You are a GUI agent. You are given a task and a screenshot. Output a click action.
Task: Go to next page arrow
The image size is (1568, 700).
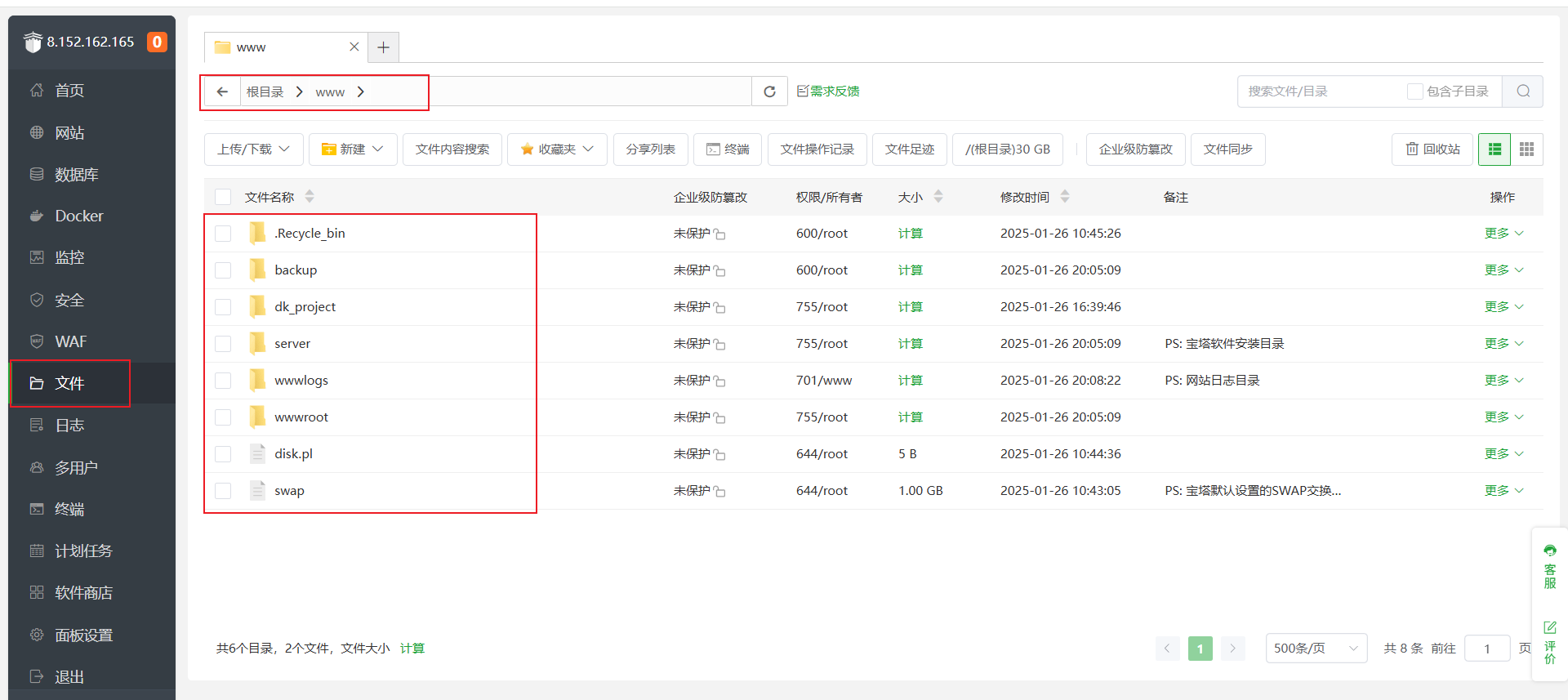(1232, 649)
